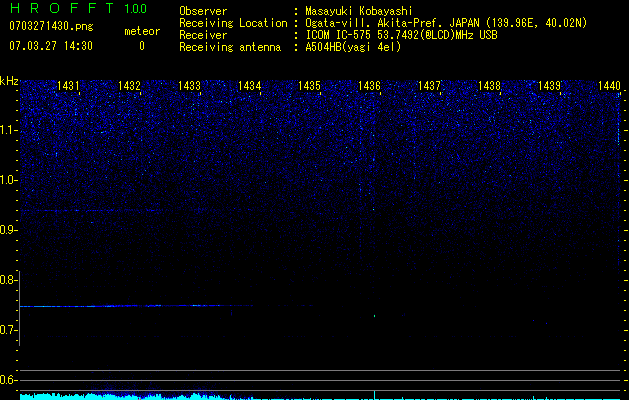This screenshot has width=629, height=400.
Task: Click the meteor count value 0
Action: tap(142, 46)
